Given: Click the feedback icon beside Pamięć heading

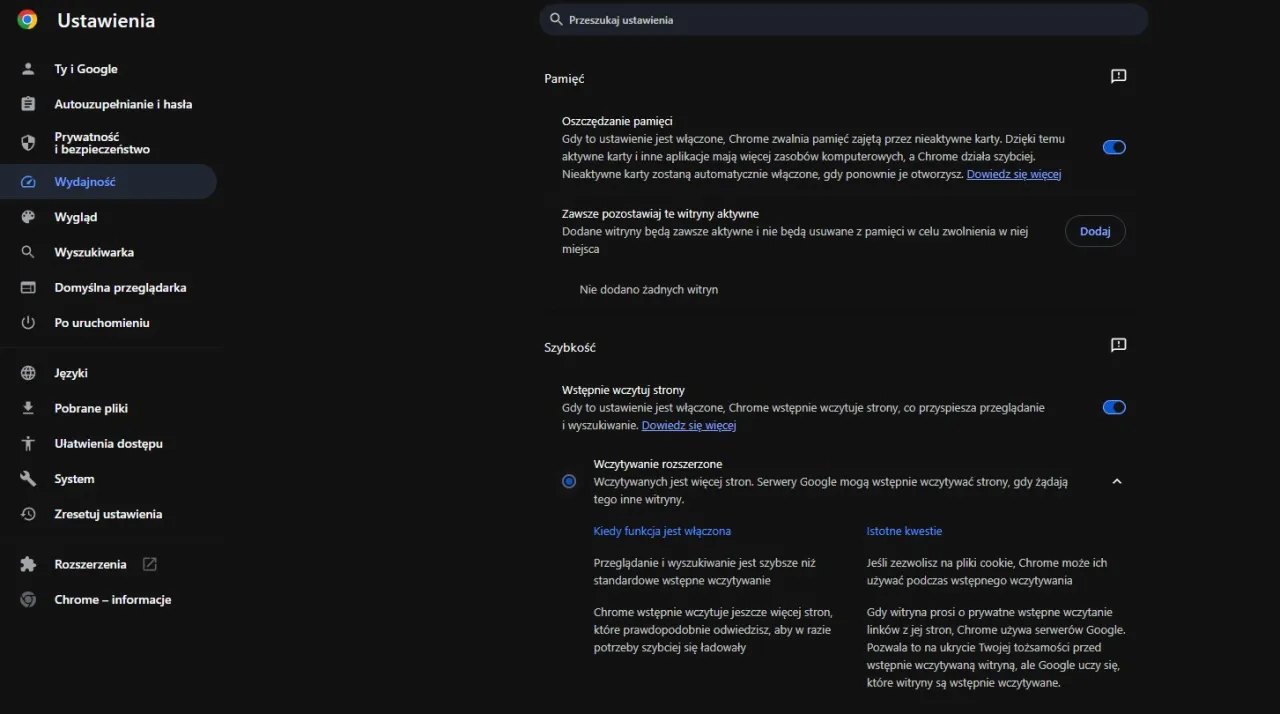Looking at the screenshot, I should pyautogui.click(x=1118, y=75).
